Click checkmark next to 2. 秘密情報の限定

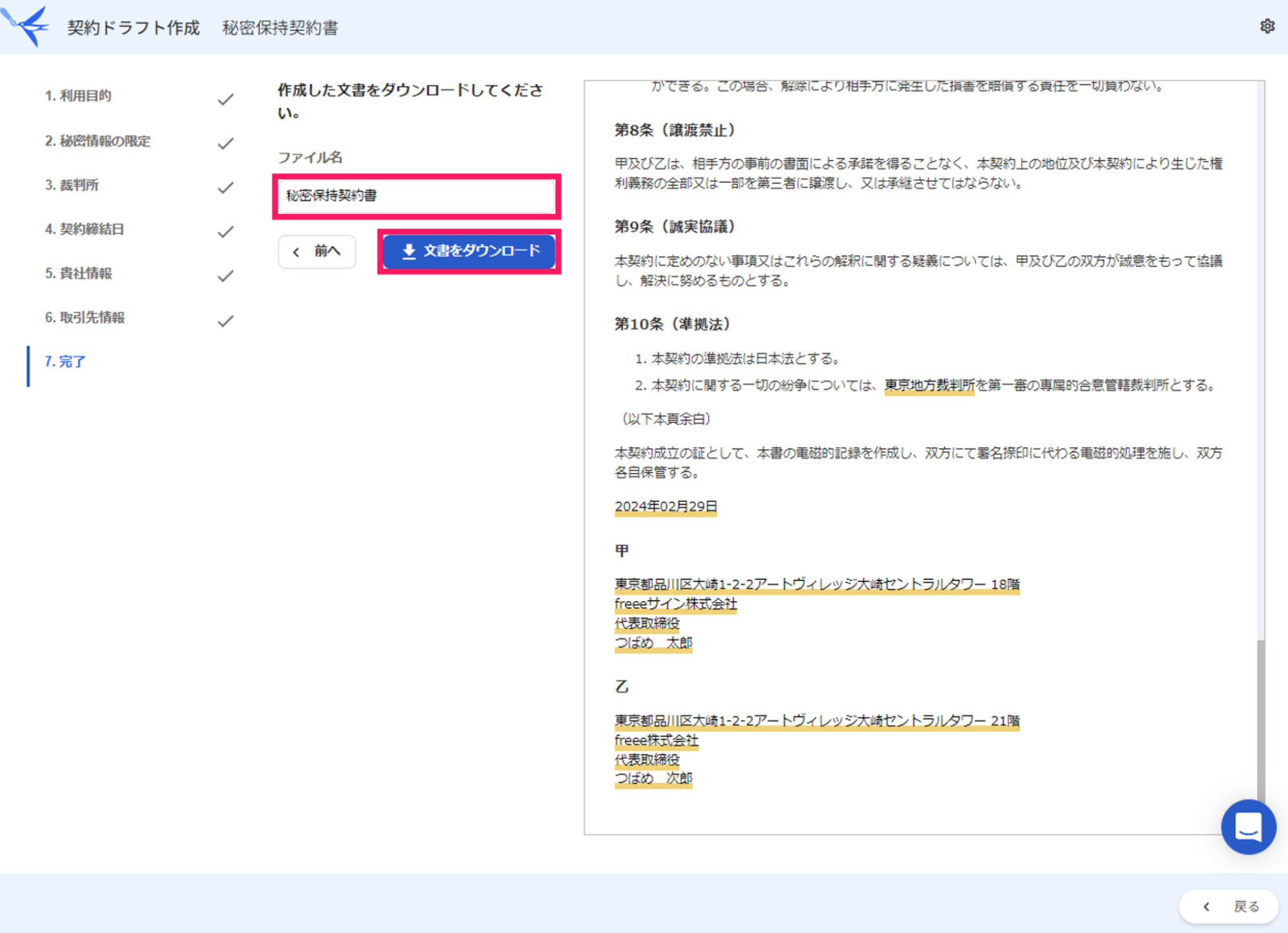point(226,143)
